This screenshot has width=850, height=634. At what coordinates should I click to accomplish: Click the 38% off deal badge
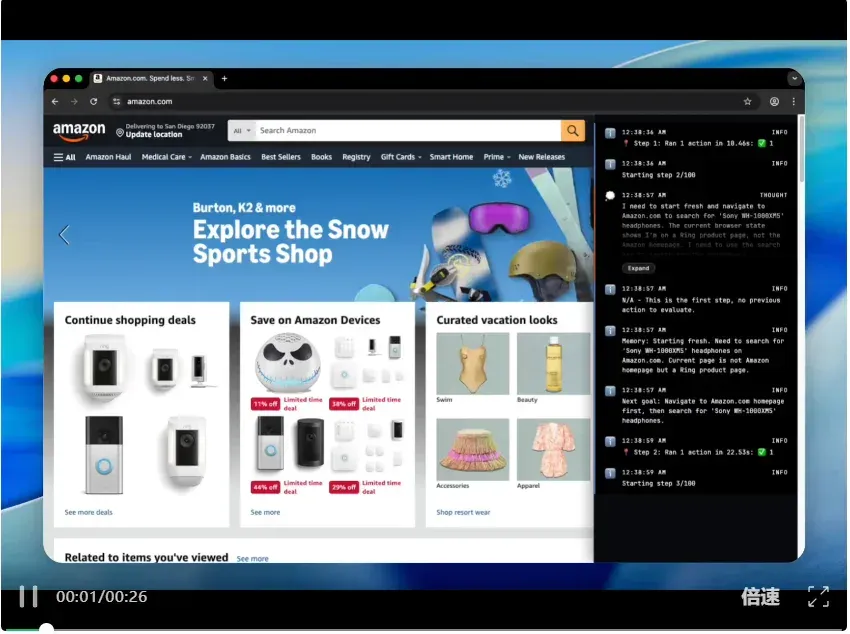pyautogui.click(x=344, y=404)
